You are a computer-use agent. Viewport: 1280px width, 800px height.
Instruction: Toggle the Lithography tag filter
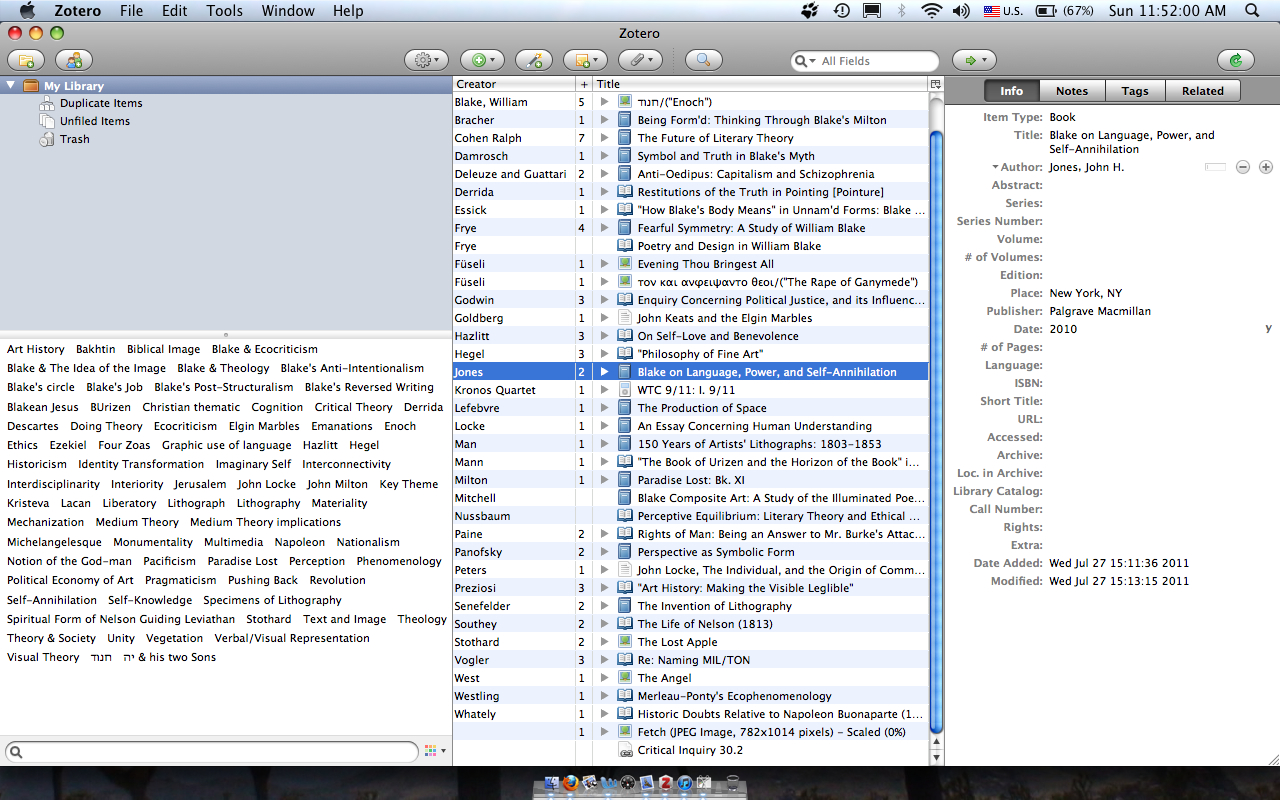268,503
